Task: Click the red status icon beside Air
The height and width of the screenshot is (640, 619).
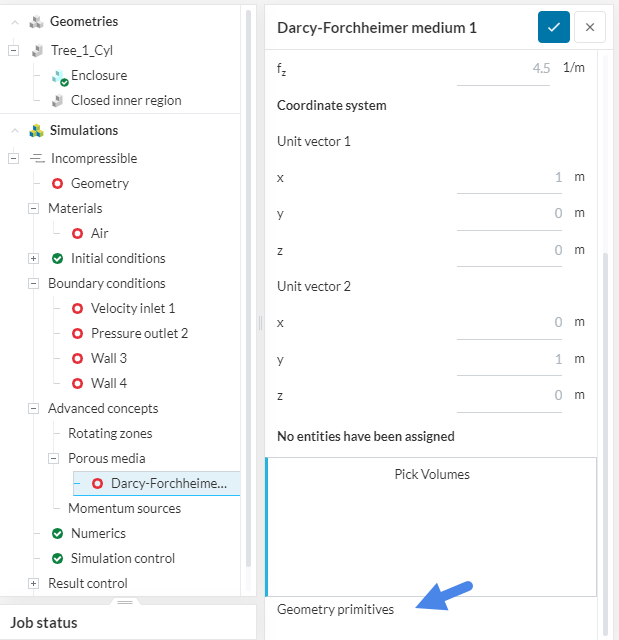Action: point(78,234)
